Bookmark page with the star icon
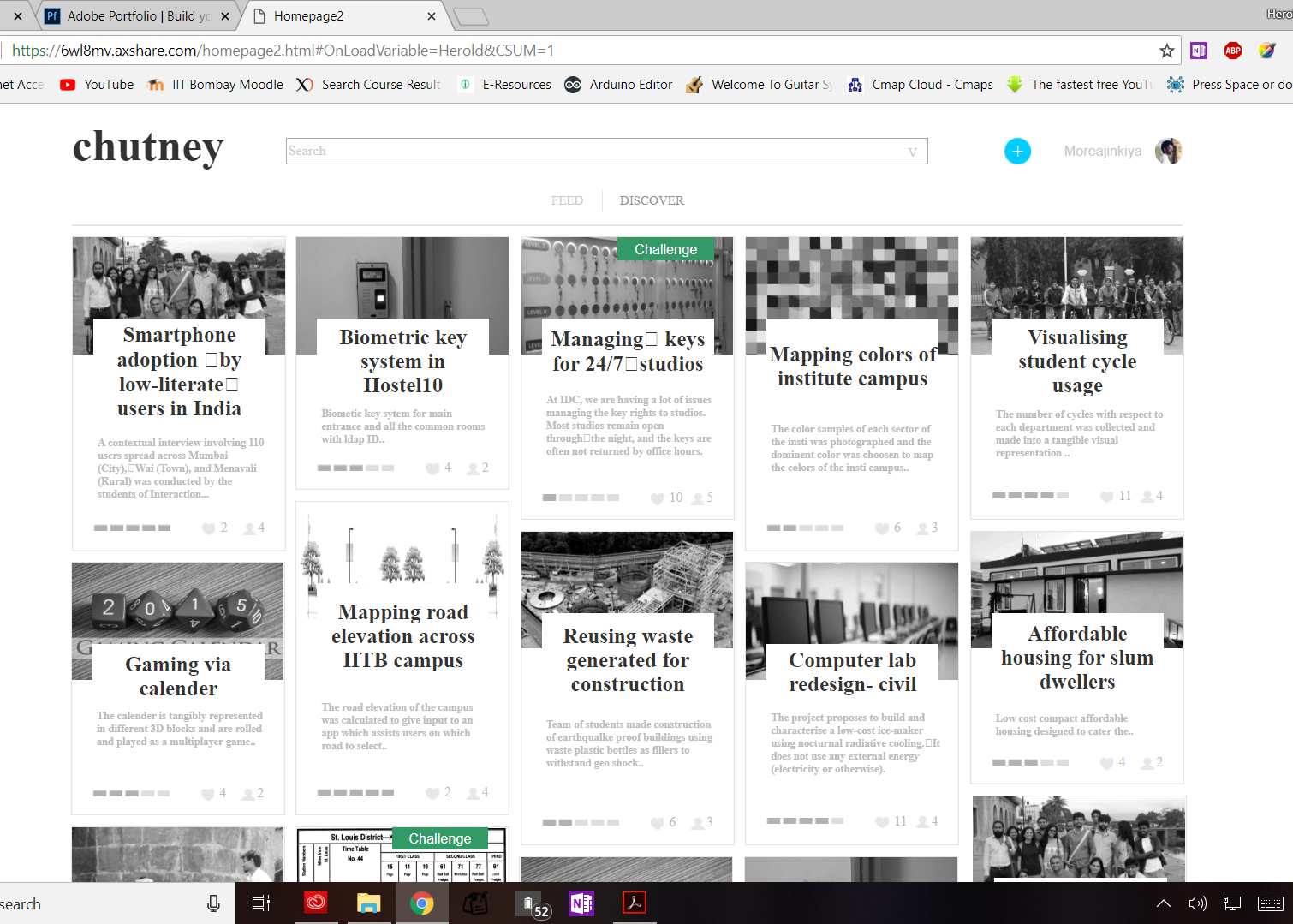 point(1166,51)
